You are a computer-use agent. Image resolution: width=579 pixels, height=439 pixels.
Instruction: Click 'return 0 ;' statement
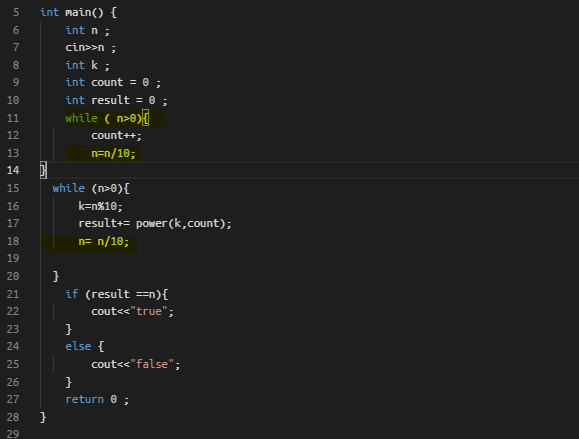pos(97,399)
